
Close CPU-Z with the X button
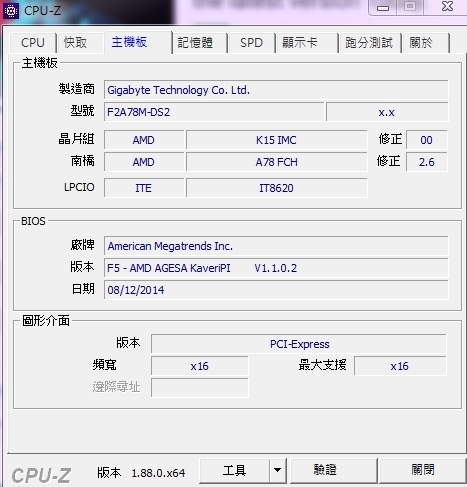447,7
